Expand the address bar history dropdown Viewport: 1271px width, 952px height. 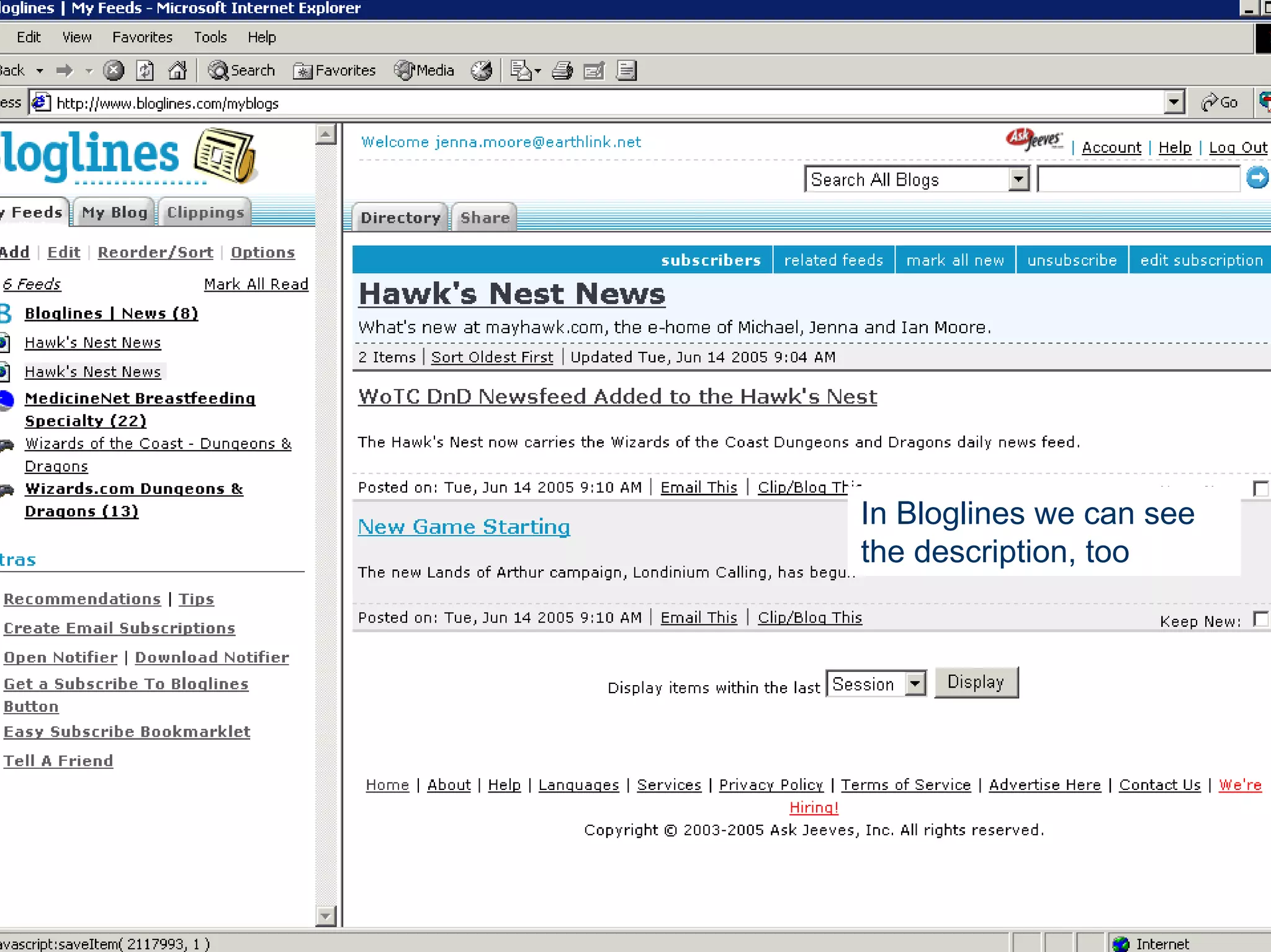point(1174,102)
